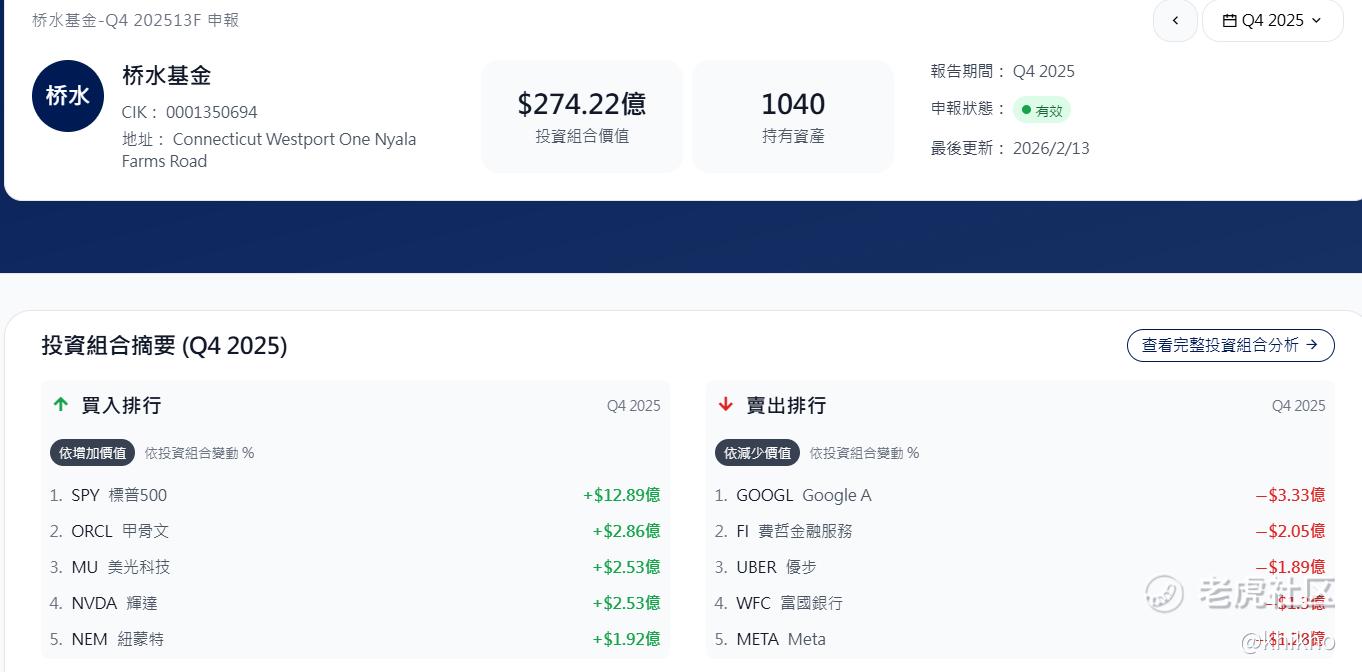Open the META Meta row
This screenshot has height=672, width=1362.
tap(1020, 639)
